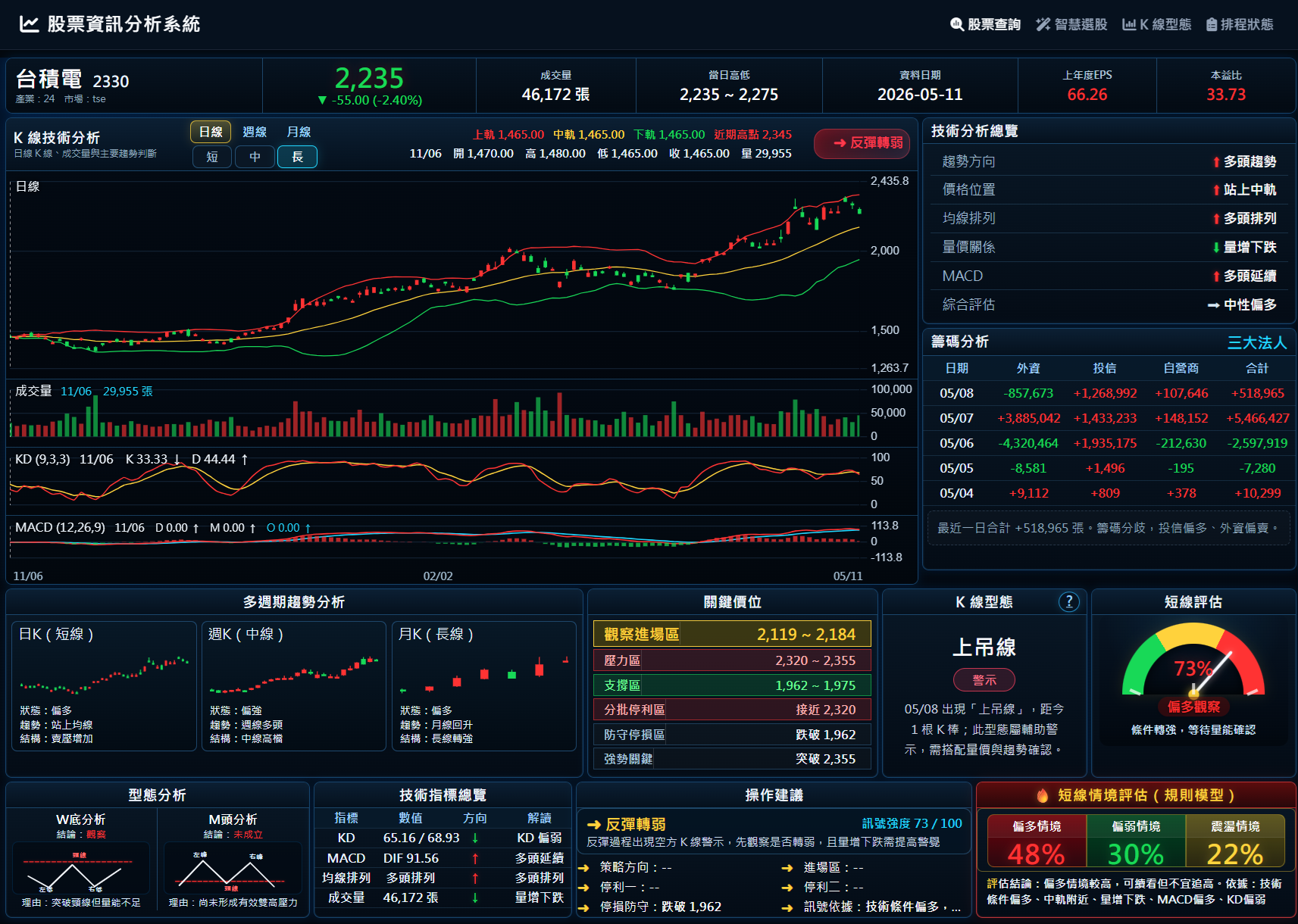Click the magic wand icon for 智慧選股
This screenshot has height=924, width=1298.
(1043, 24)
